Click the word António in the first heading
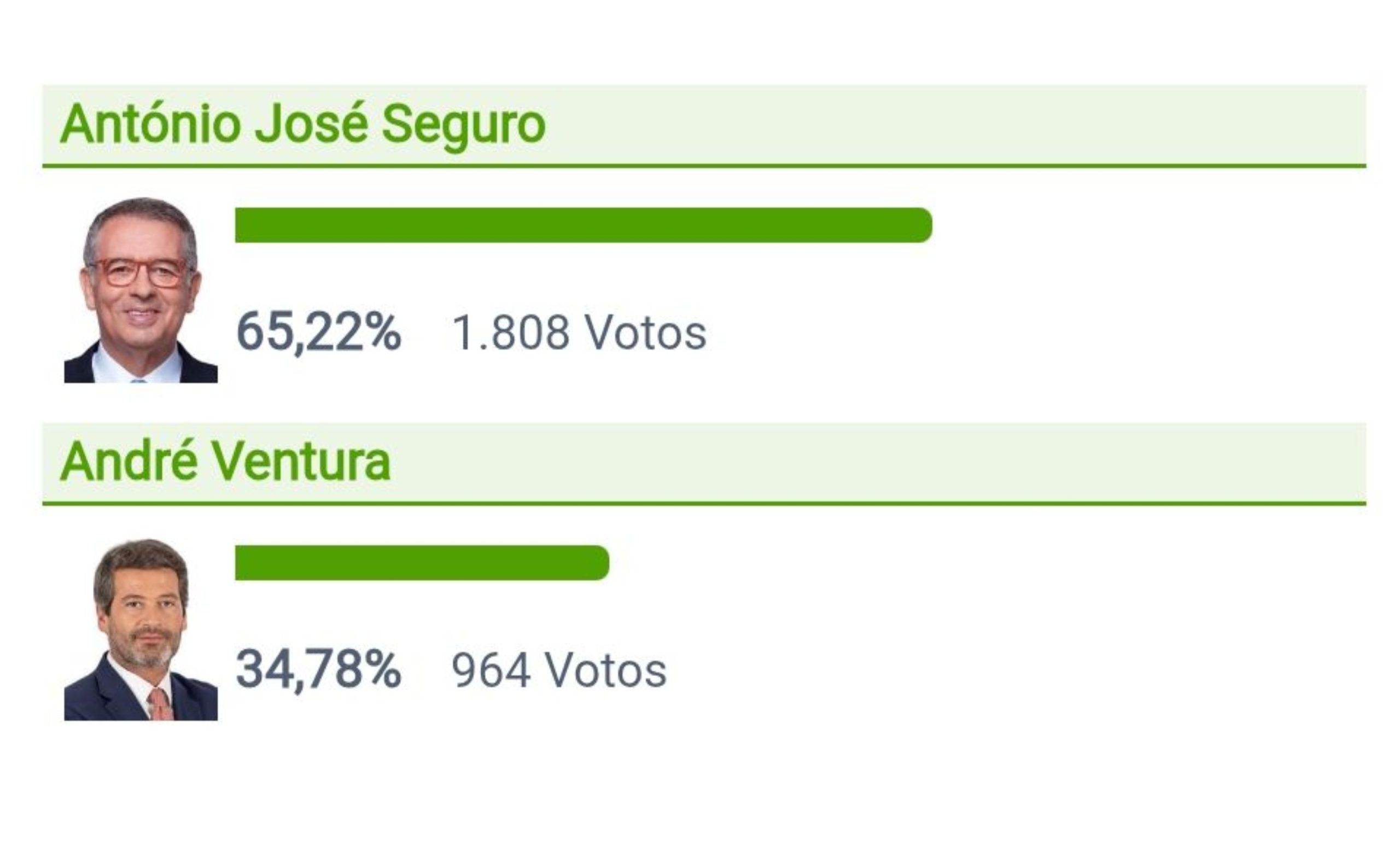This screenshot has width=1400, height=845. click(x=150, y=125)
